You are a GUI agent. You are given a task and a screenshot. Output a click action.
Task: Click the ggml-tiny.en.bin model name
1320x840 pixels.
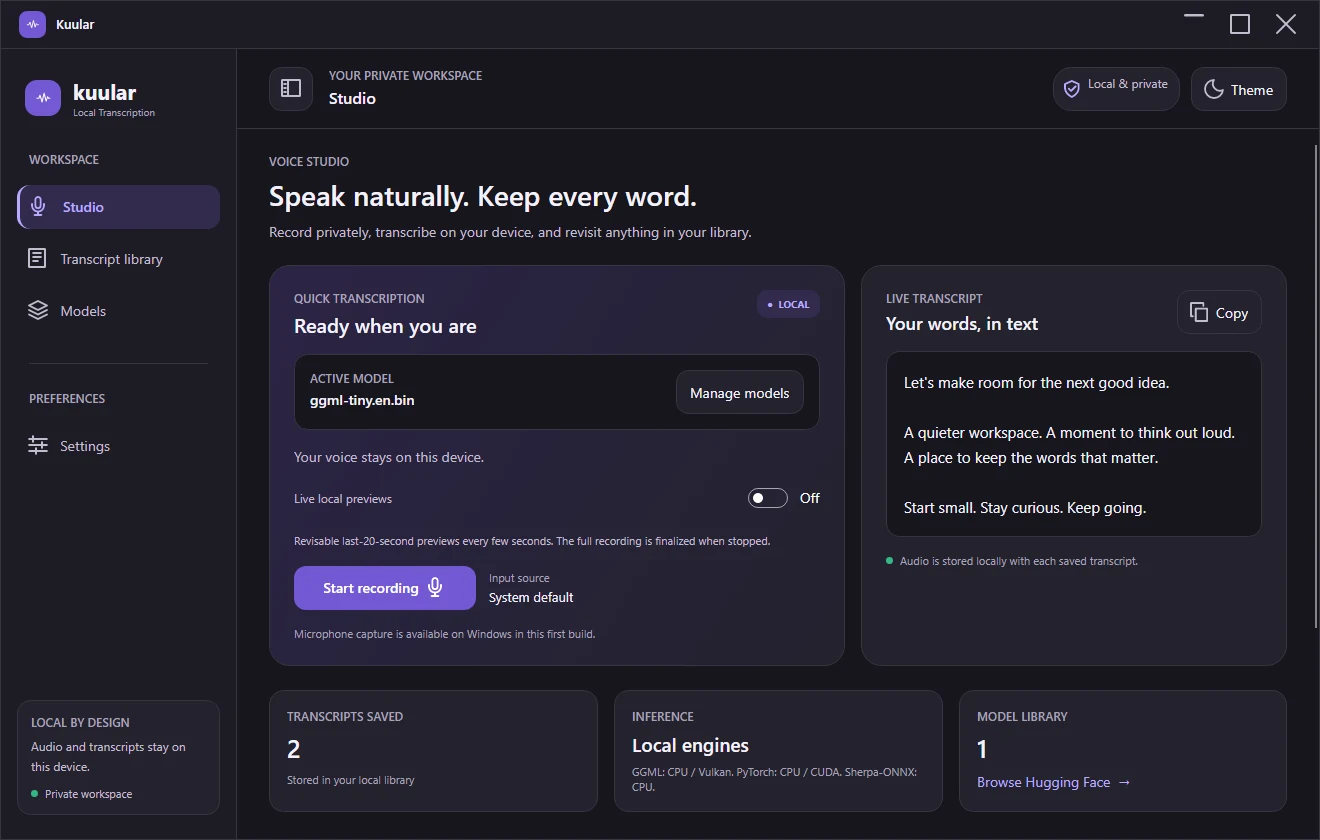point(362,400)
